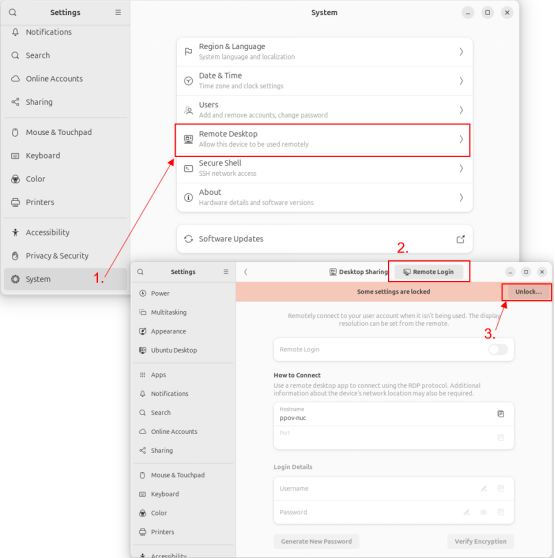Select Printers in lower Settings sidebar
Viewport: 555px width, 558px height.
click(x=184, y=532)
